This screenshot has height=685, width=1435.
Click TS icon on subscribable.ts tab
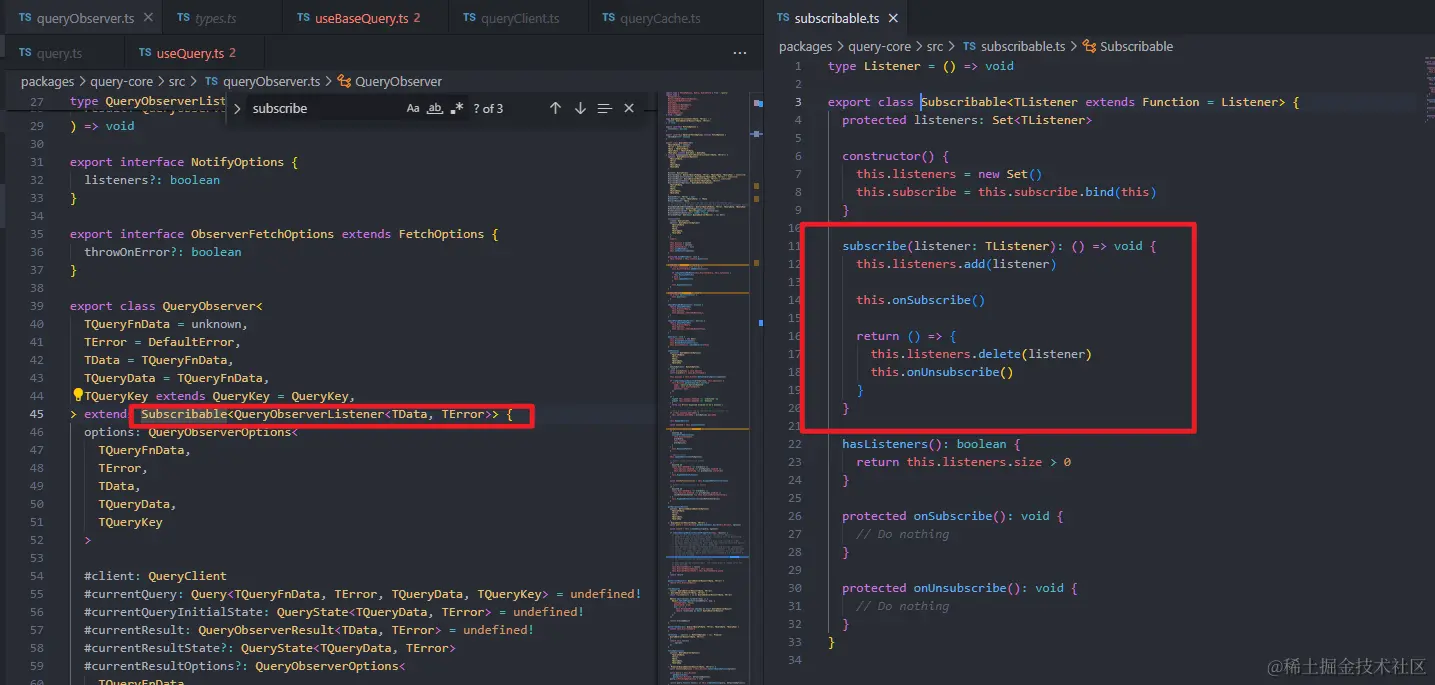783,18
